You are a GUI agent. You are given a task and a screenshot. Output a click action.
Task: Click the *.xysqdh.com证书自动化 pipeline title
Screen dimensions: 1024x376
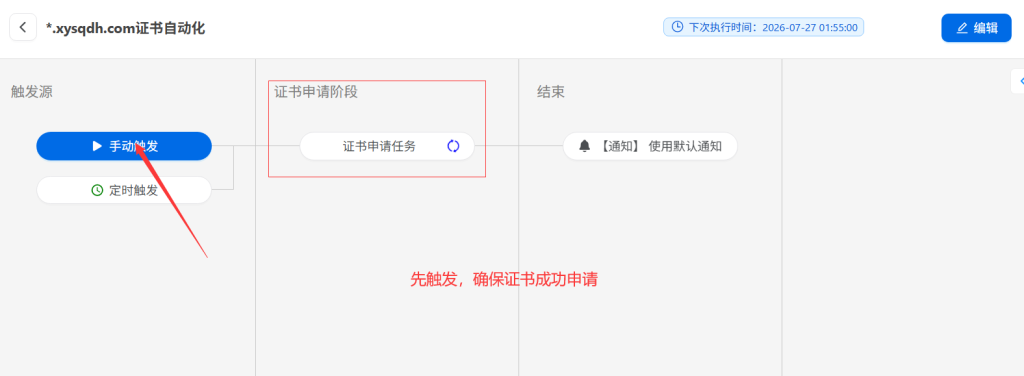click(x=125, y=27)
